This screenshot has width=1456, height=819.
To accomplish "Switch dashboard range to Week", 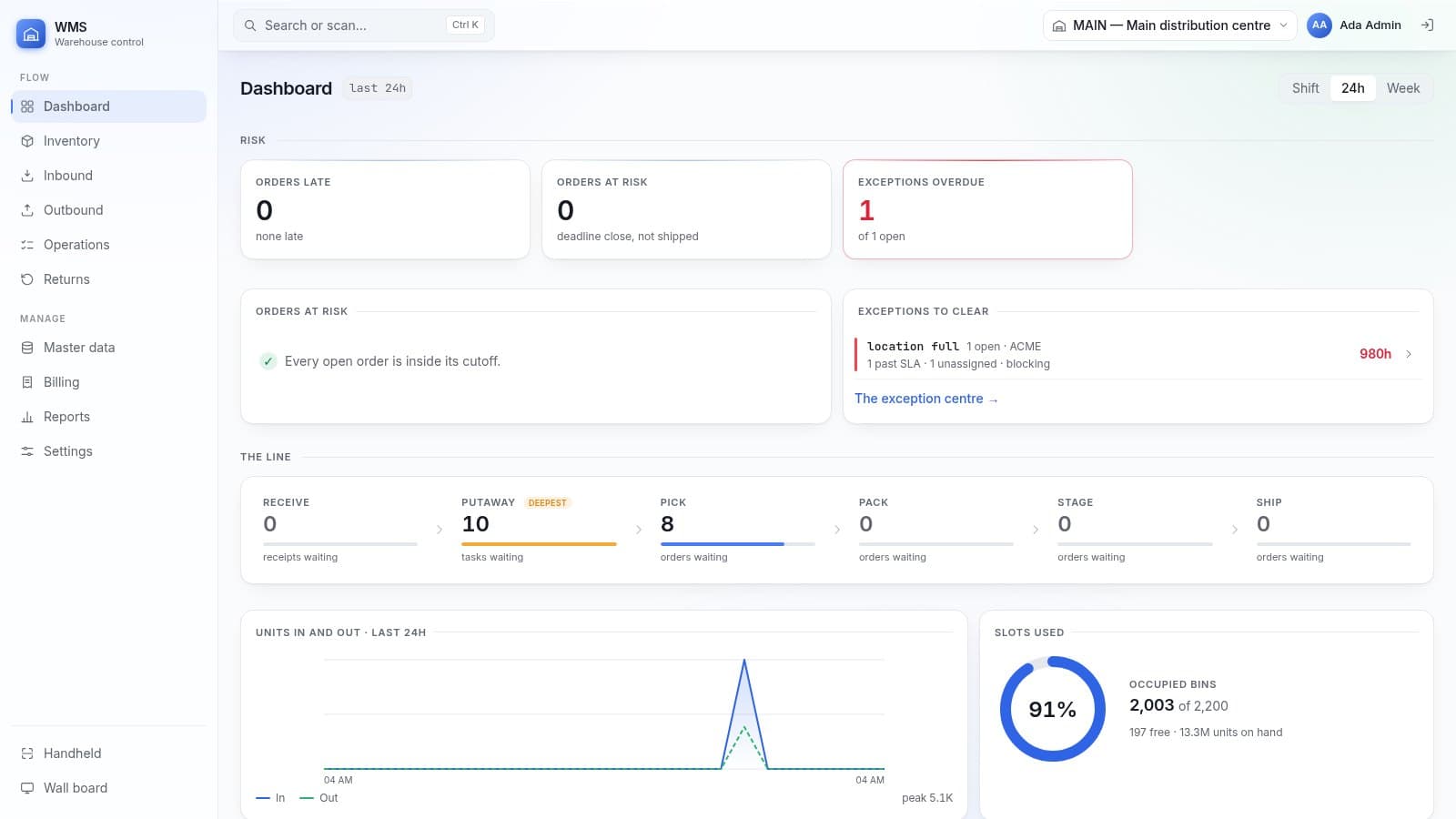I will point(1403,88).
